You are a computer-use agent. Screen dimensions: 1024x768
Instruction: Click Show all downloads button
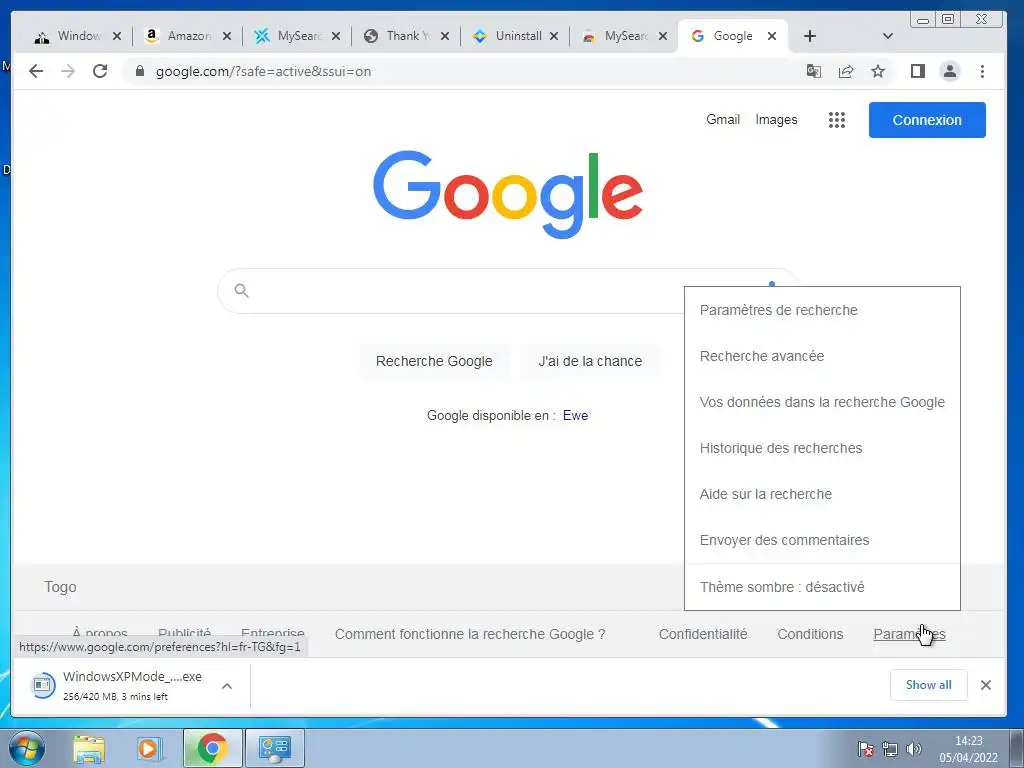928,685
